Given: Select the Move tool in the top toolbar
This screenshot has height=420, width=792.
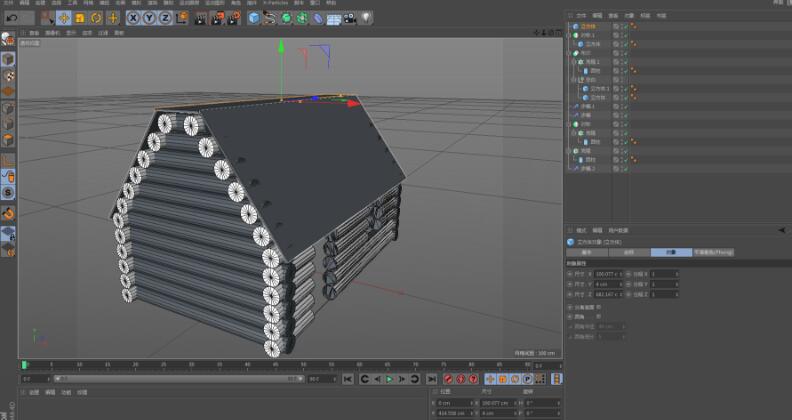Looking at the screenshot, I should [x=64, y=18].
